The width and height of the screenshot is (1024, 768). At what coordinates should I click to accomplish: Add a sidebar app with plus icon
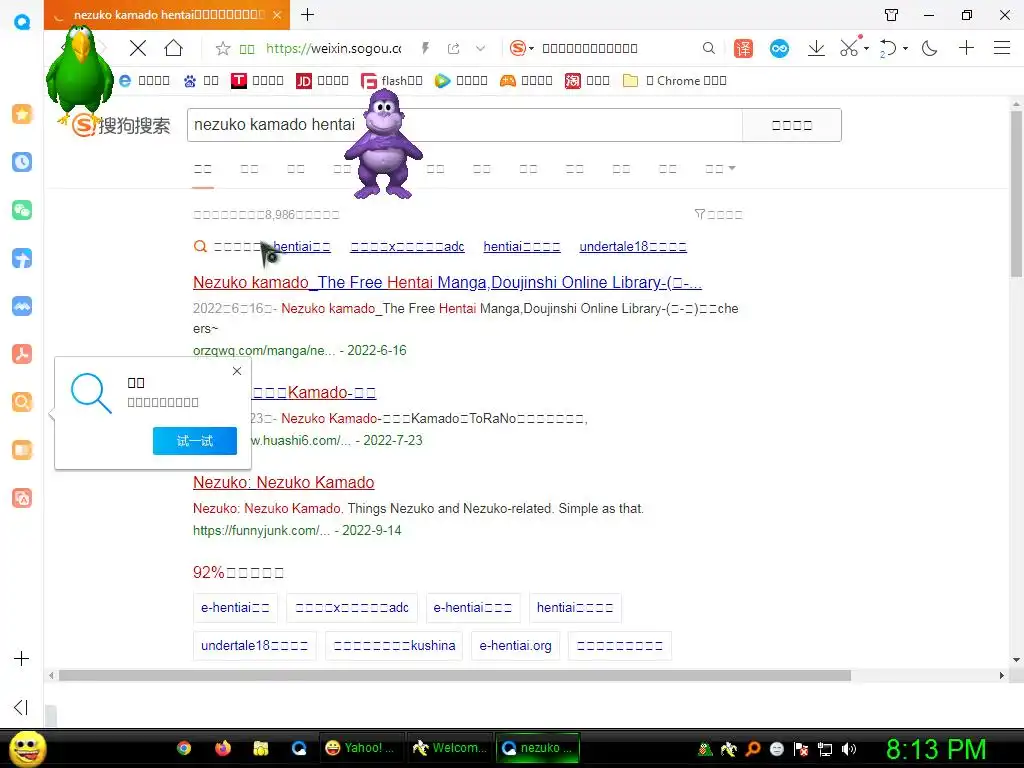click(x=22, y=658)
